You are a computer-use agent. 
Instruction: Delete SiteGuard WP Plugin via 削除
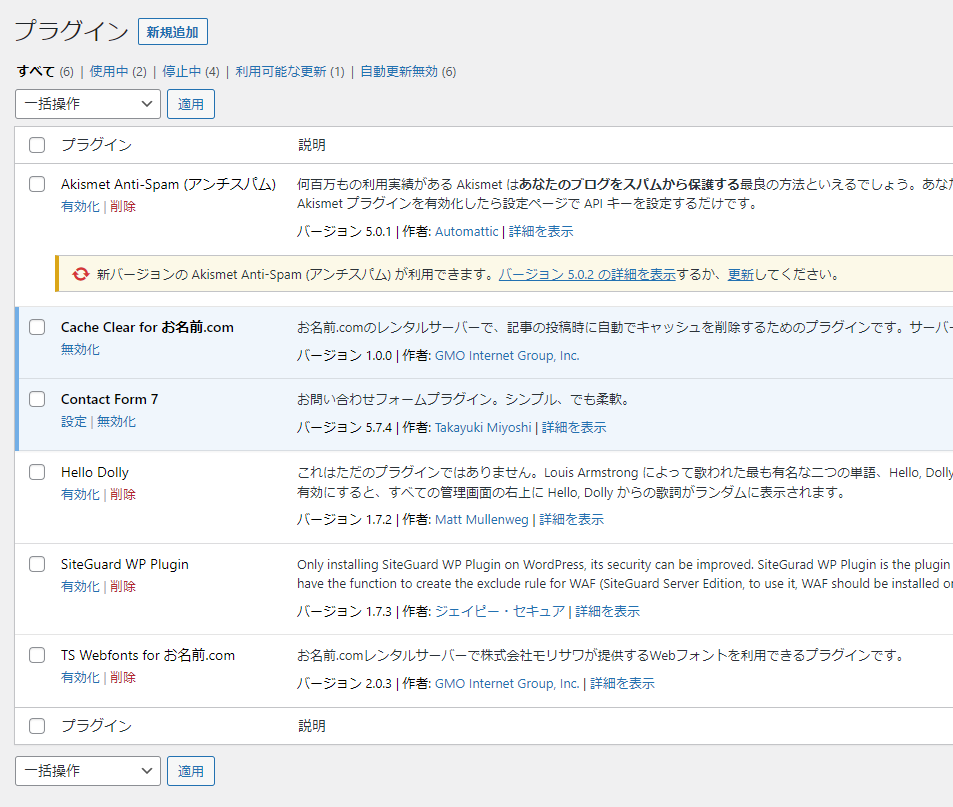pos(123,586)
